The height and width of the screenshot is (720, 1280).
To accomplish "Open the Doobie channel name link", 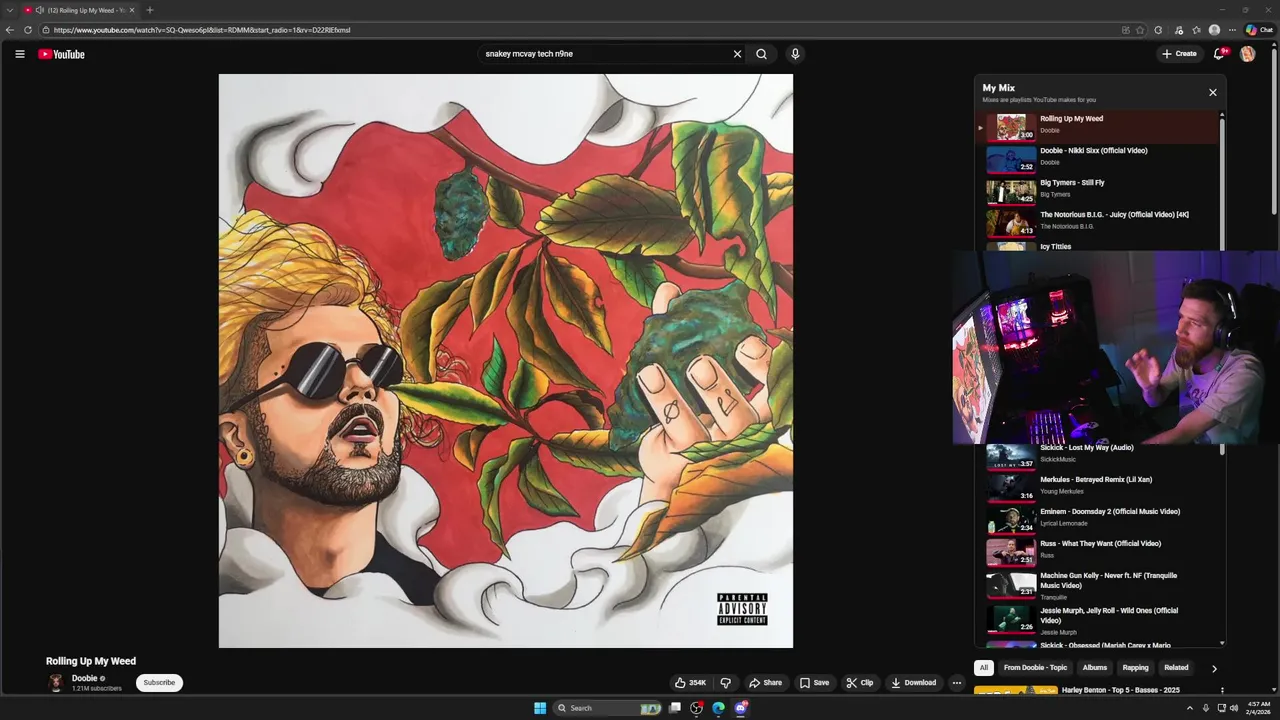I will click(x=84, y=678).
